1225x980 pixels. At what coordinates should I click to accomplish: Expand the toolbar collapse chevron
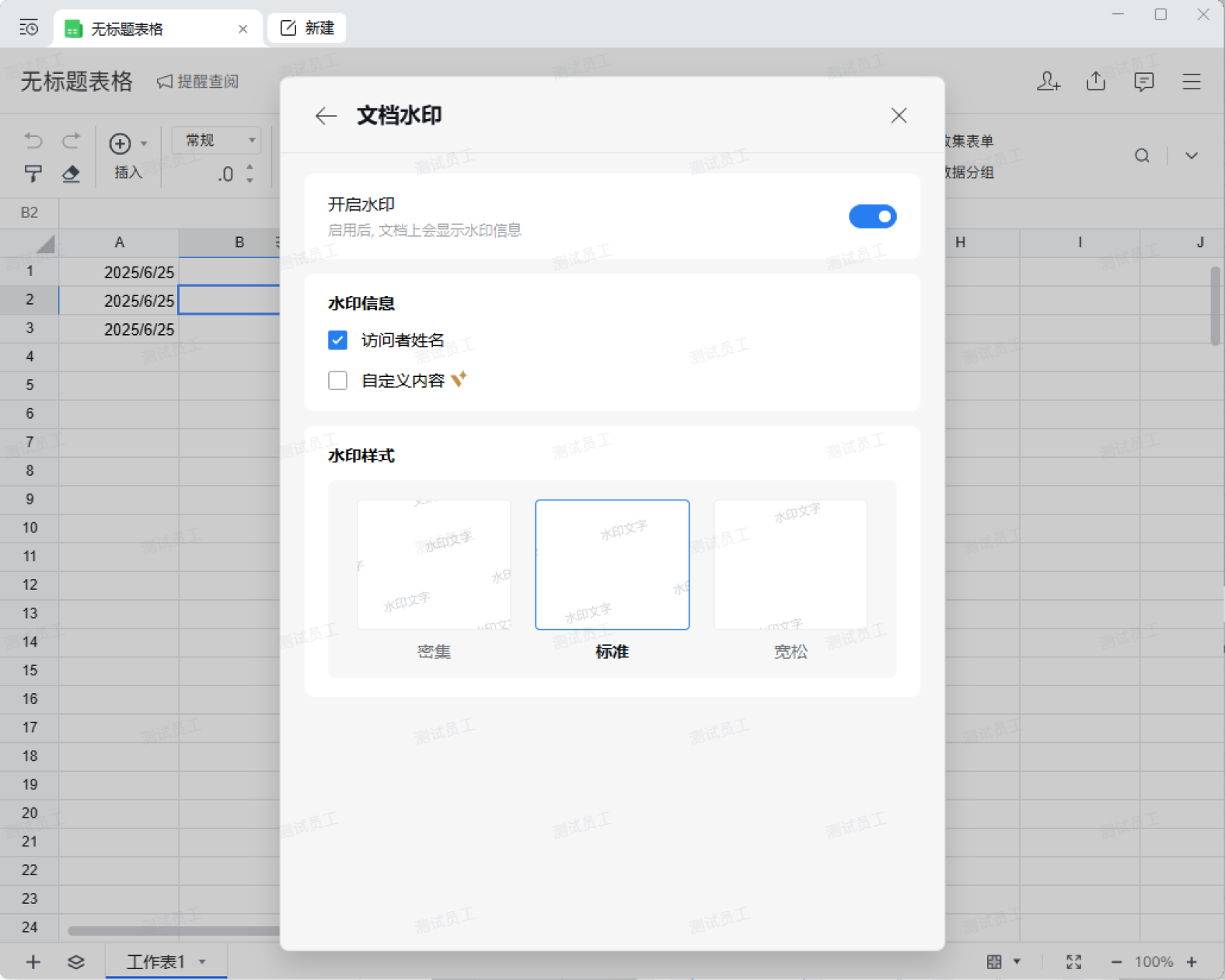coord(1191,155)
